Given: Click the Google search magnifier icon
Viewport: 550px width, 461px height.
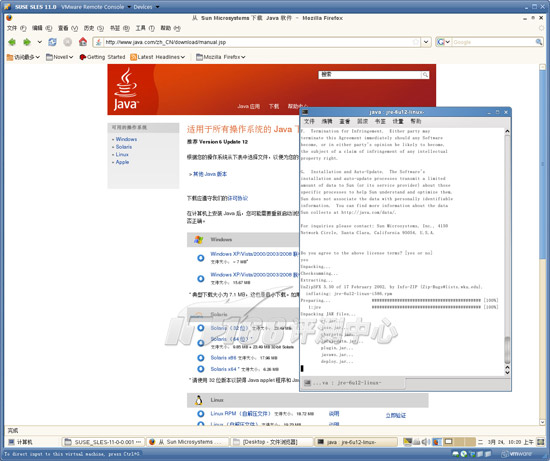Looking at the screenshot, I should (x=539, y=42).
